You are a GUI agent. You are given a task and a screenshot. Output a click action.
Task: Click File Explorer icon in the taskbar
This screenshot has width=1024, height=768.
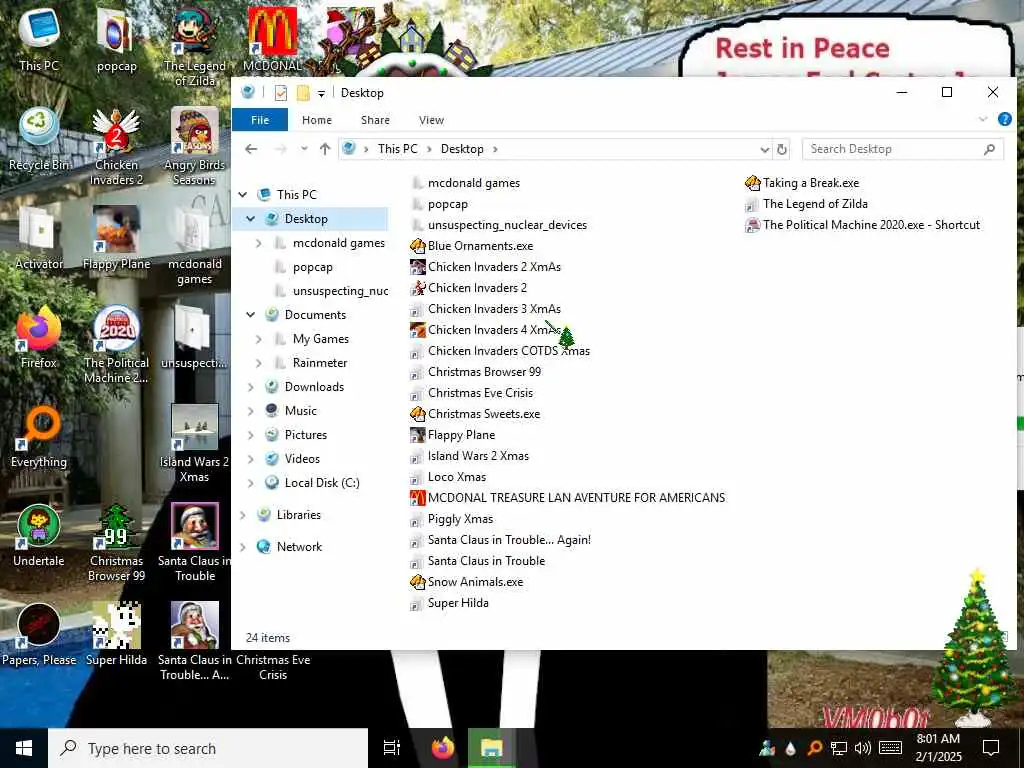491,748
